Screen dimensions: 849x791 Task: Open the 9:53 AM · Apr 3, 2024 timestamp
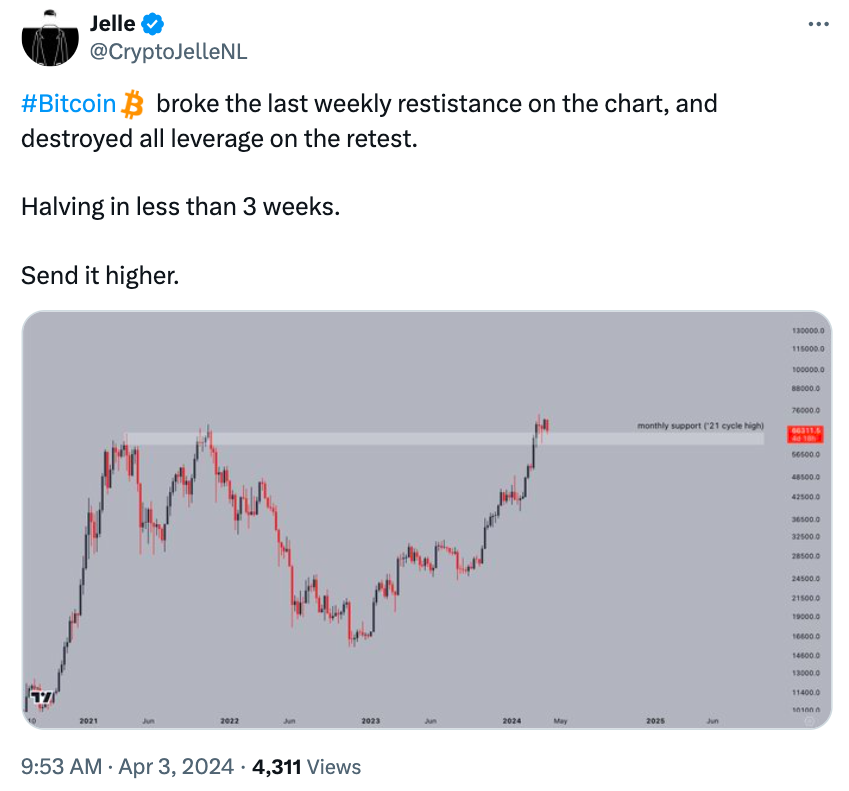127,767
